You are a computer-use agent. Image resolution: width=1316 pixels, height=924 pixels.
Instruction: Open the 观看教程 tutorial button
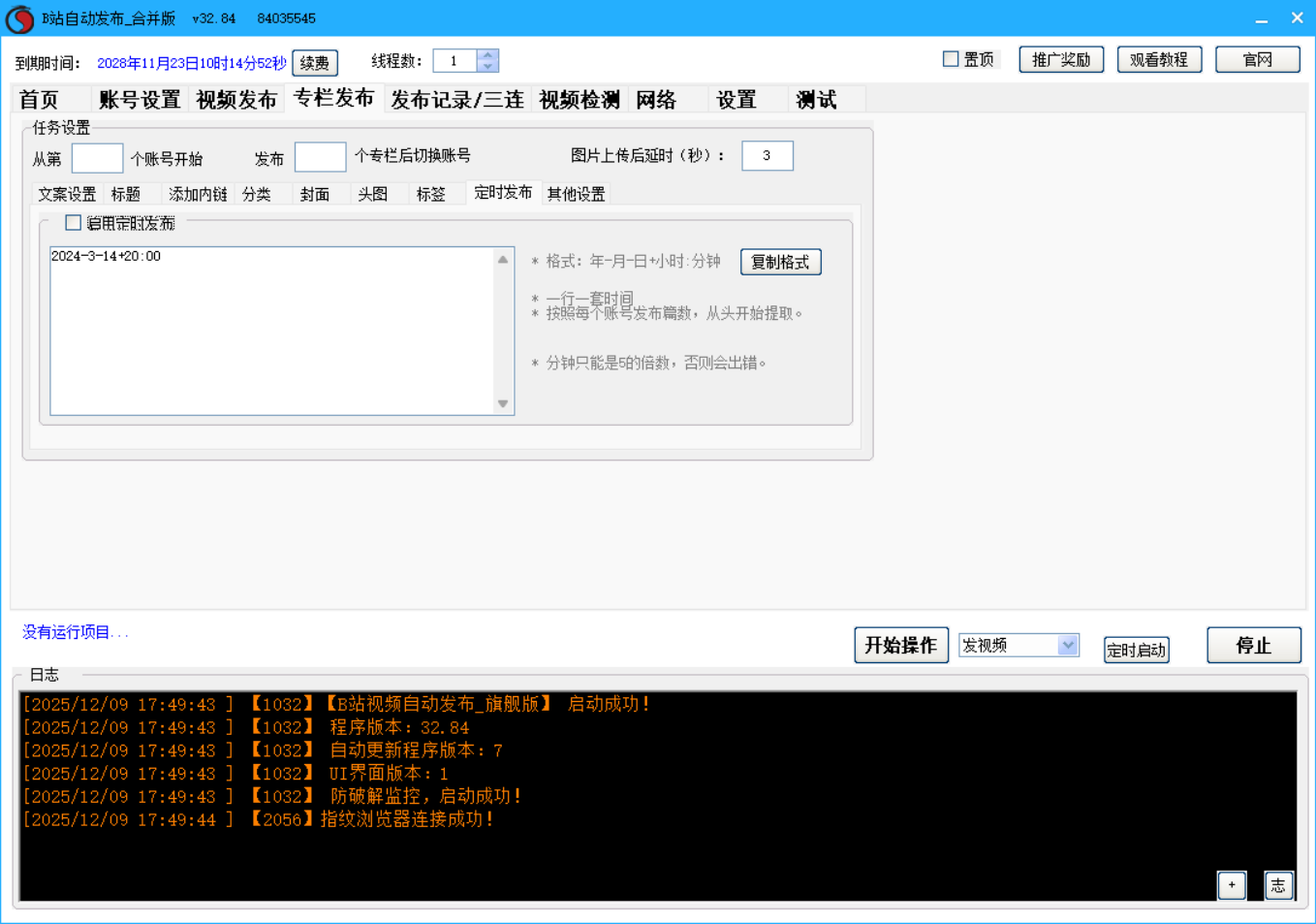point(1158,60)
